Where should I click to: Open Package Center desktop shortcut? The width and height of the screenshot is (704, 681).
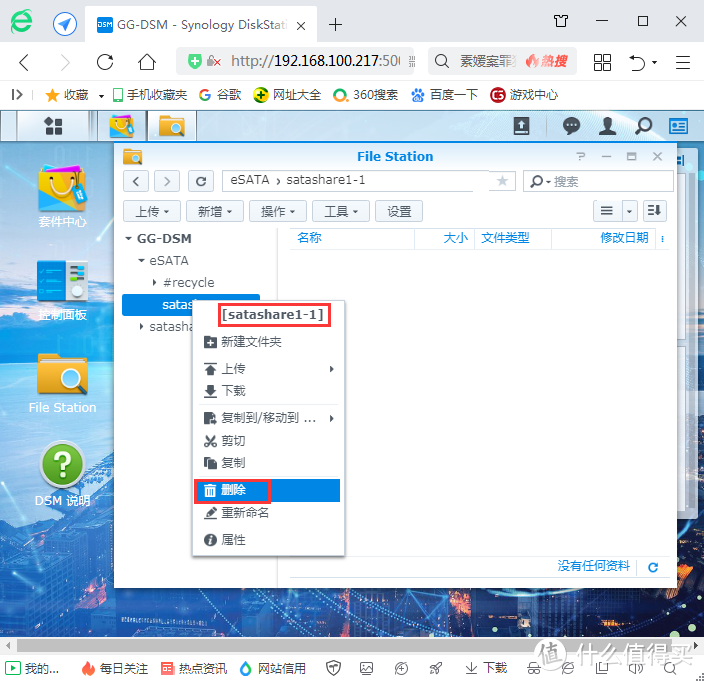click(x=62, y=196)
